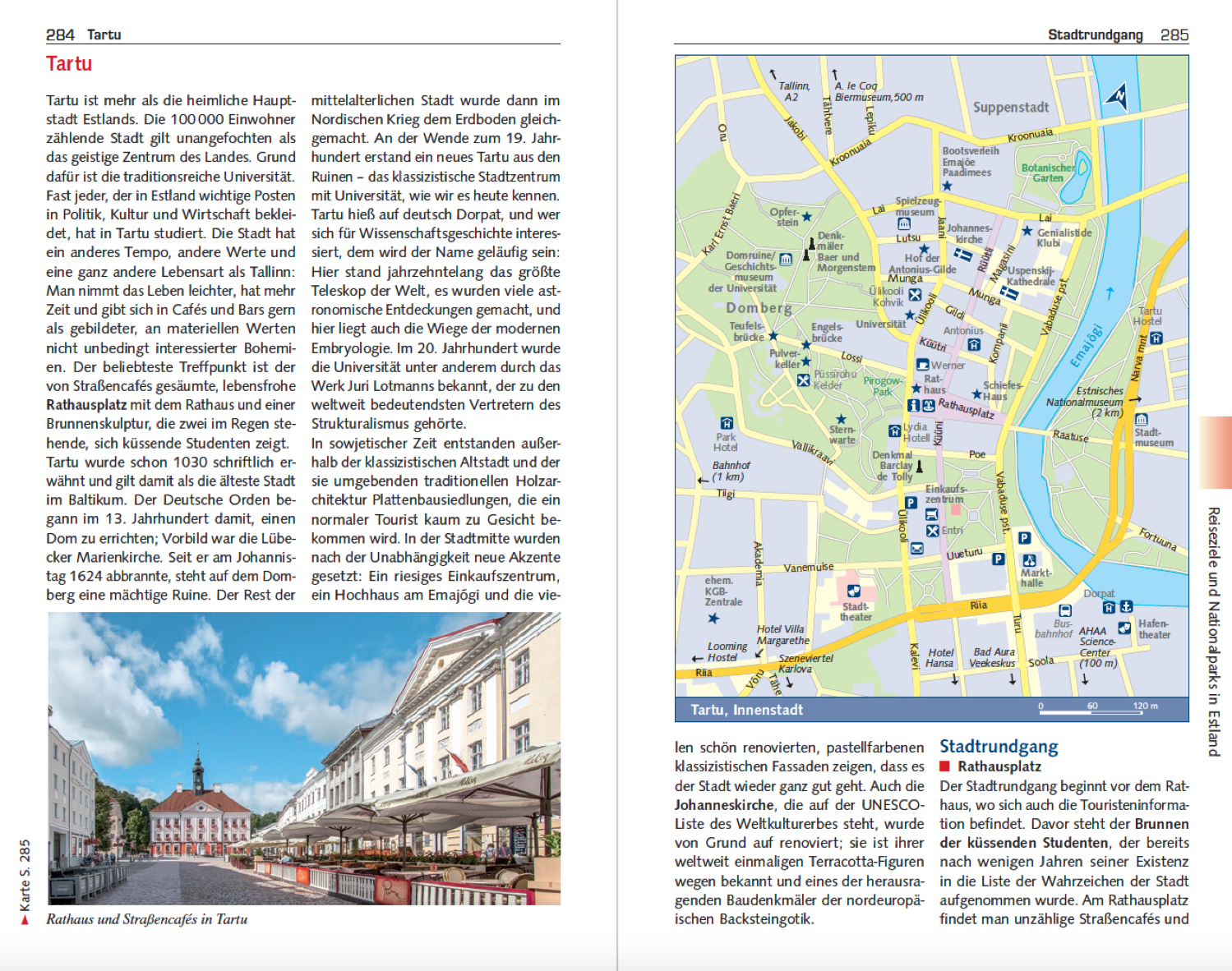1232x971 pixels.
Task: Click the Uspenskij-Kathedrale church icon
Action: click(1008, 293)
